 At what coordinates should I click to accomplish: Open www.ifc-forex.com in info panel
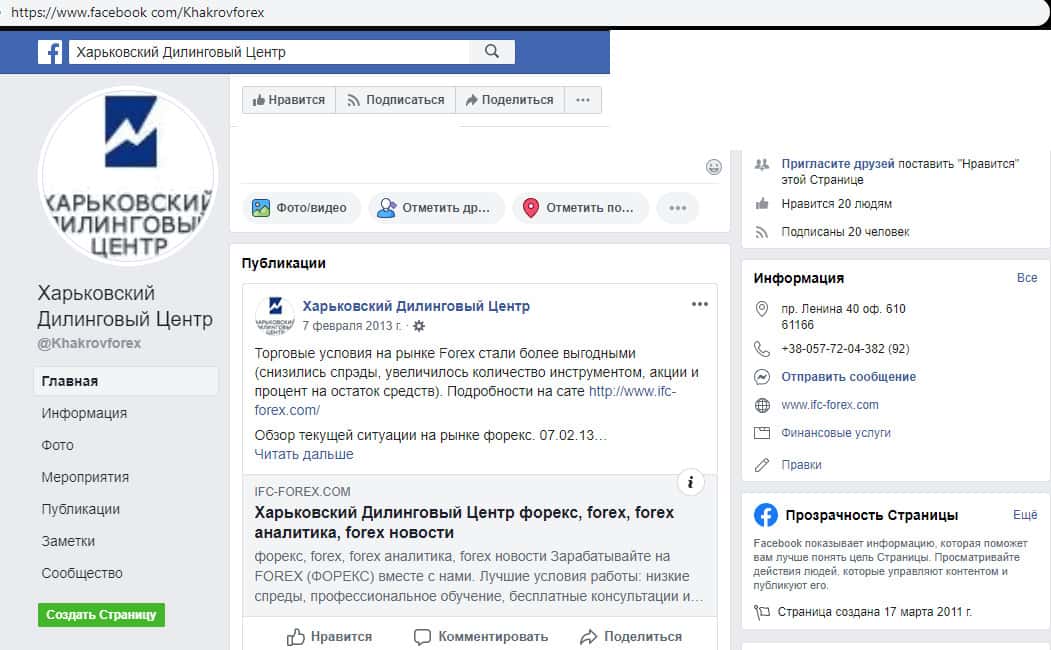tap(830, 405)
